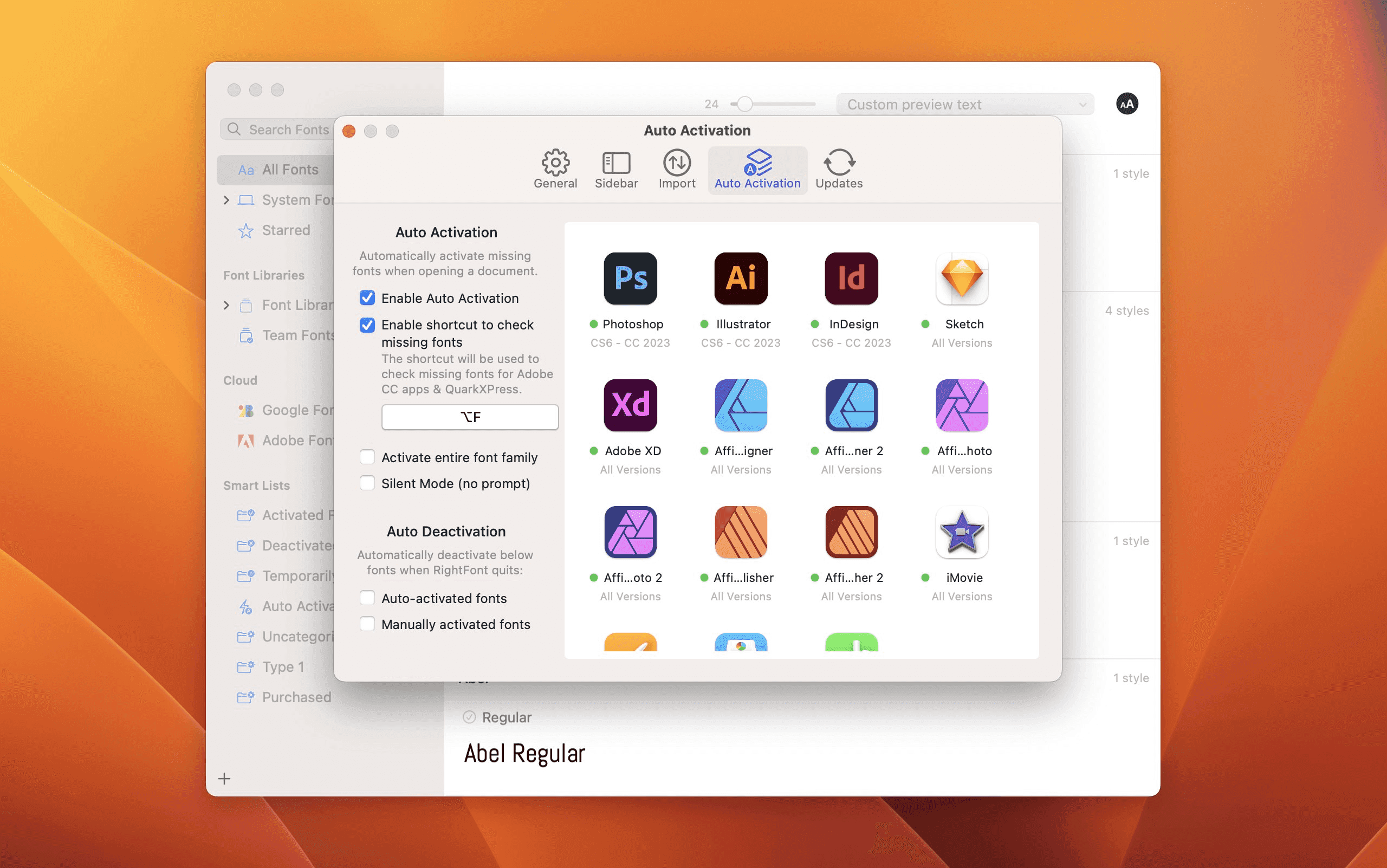This screenshot has width=1387, height=868.
Task: Open the Updates preferences tab
Action: 839,170
